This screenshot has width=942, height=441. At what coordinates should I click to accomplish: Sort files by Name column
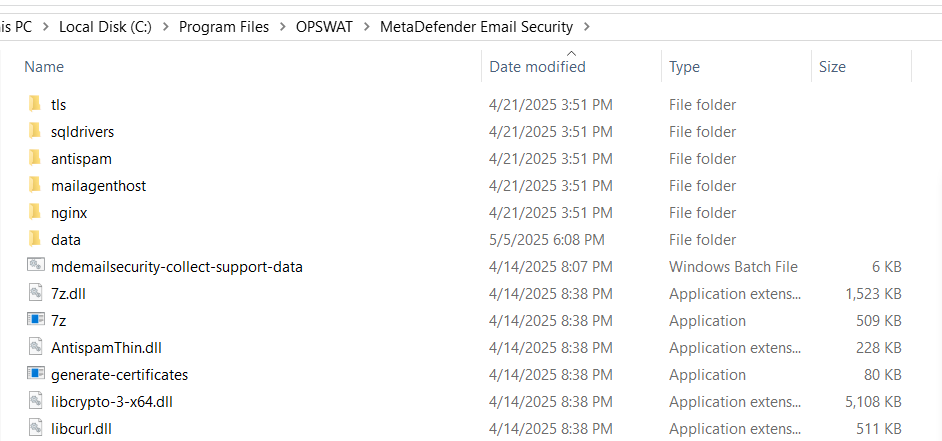(44, 67)
